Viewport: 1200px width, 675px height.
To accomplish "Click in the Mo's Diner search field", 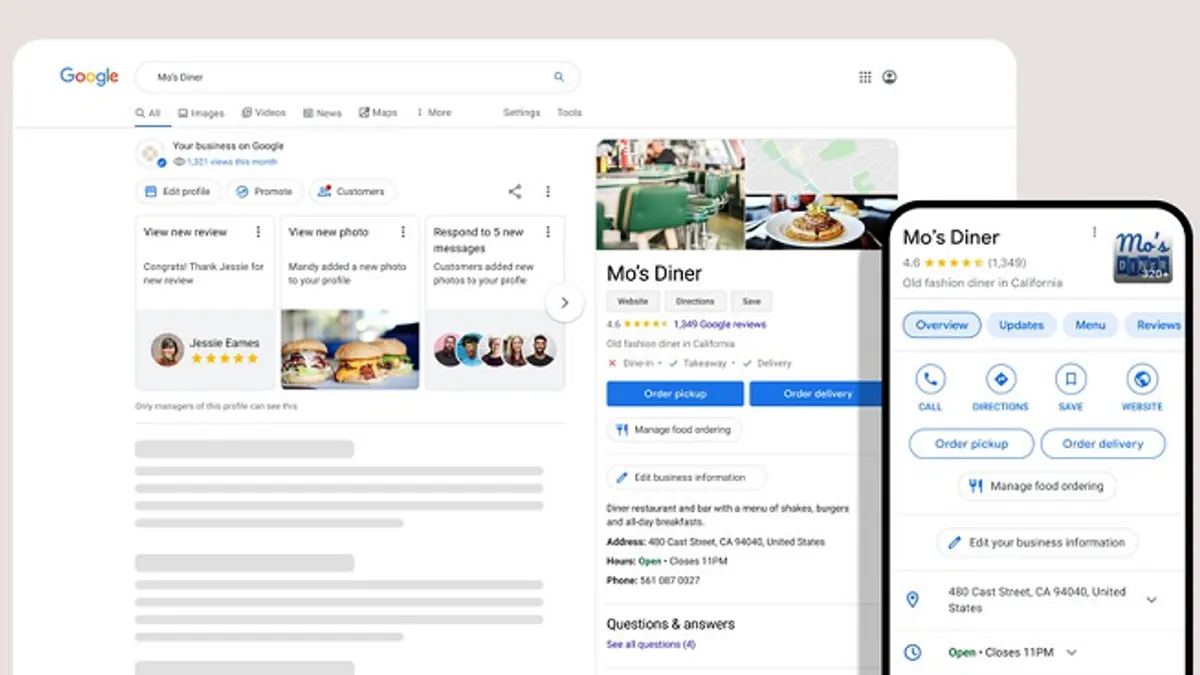I will (357, 77).
